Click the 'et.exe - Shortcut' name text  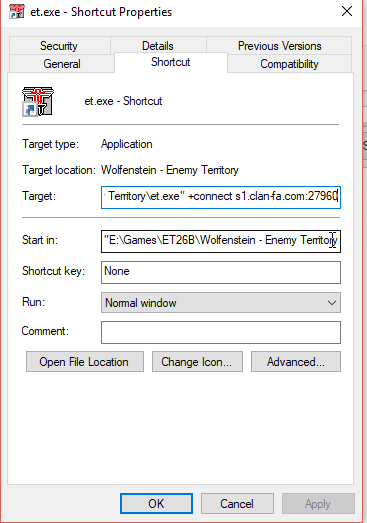click(123, 101)
